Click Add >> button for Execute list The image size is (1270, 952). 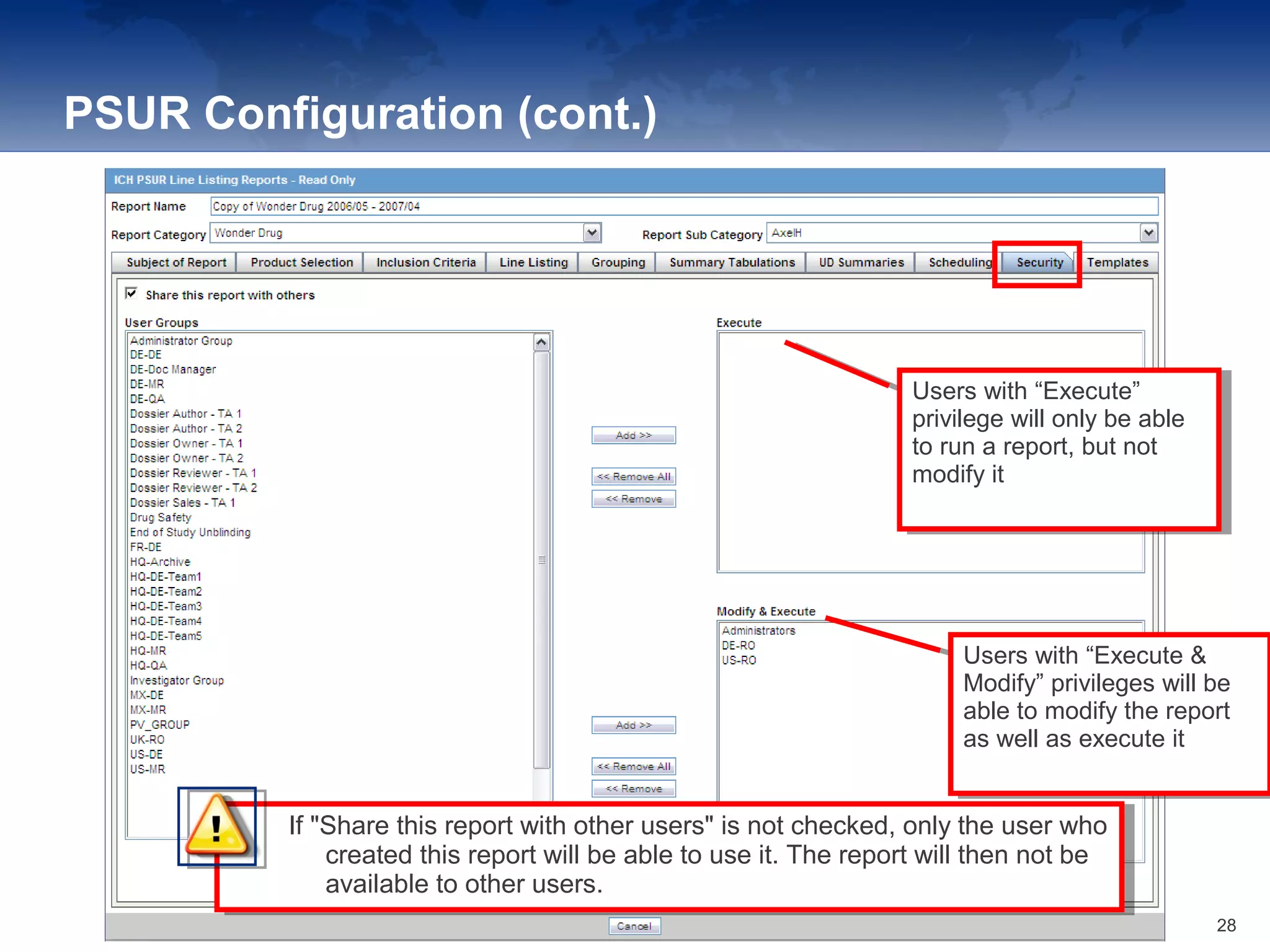633,435
